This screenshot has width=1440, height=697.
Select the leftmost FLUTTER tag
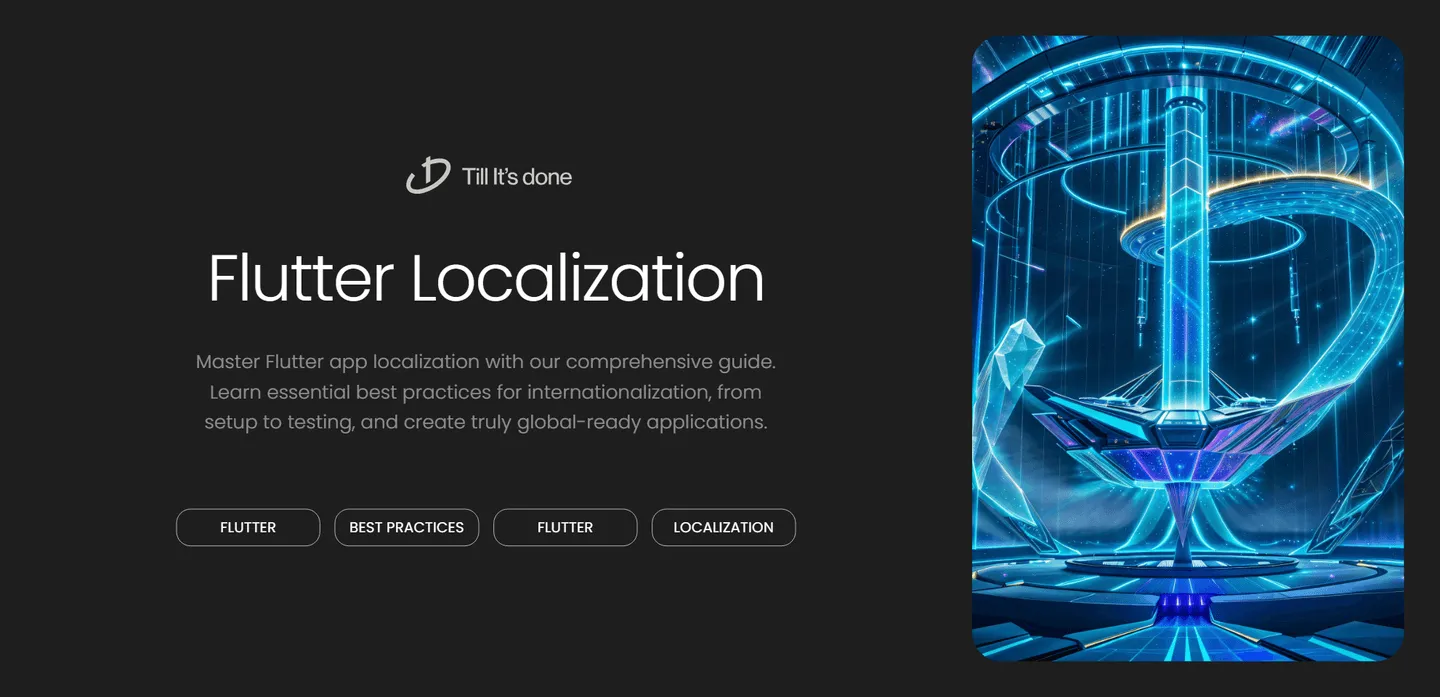pyautogui.click(x=248, y=527)
